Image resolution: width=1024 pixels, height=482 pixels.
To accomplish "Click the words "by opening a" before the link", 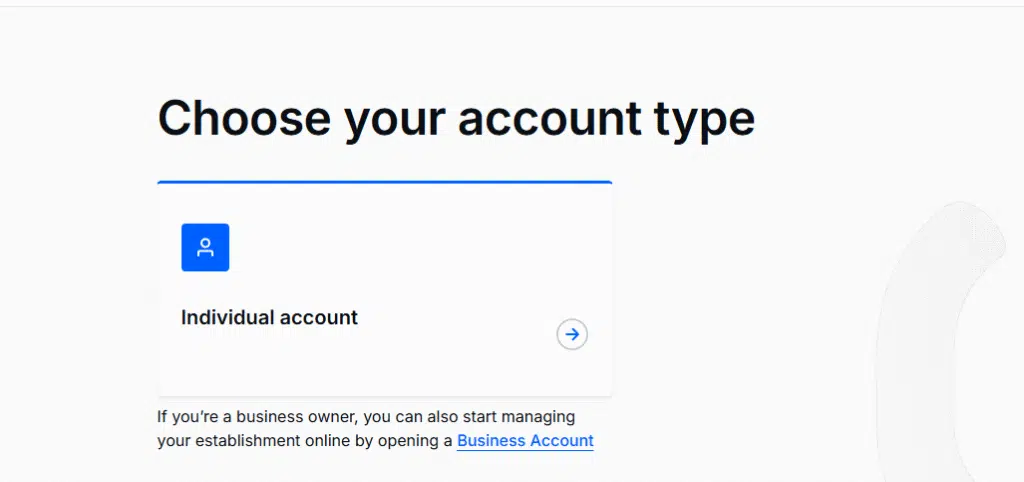I will [404, 441].
